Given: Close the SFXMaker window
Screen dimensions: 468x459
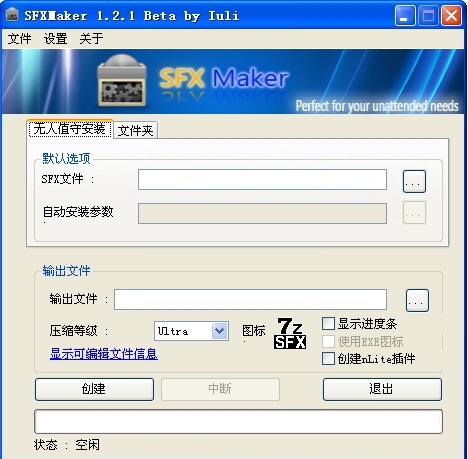Looking at the screenshot, I should (451, 15).
